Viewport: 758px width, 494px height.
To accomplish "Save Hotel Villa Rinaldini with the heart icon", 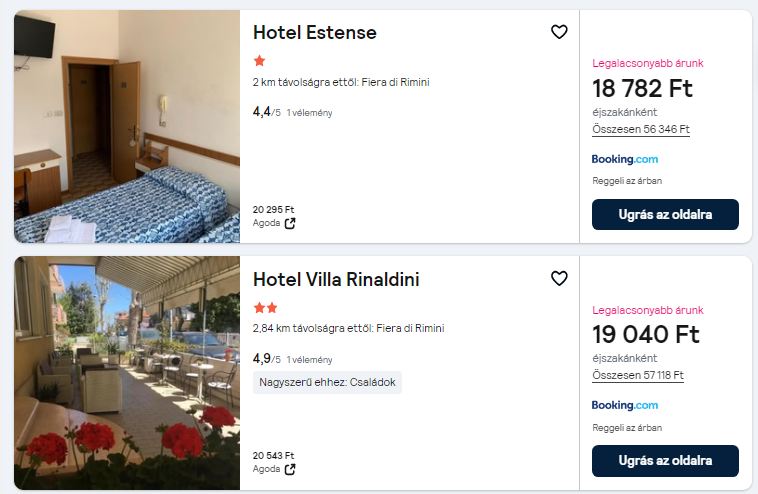I will tap(559, 279).
